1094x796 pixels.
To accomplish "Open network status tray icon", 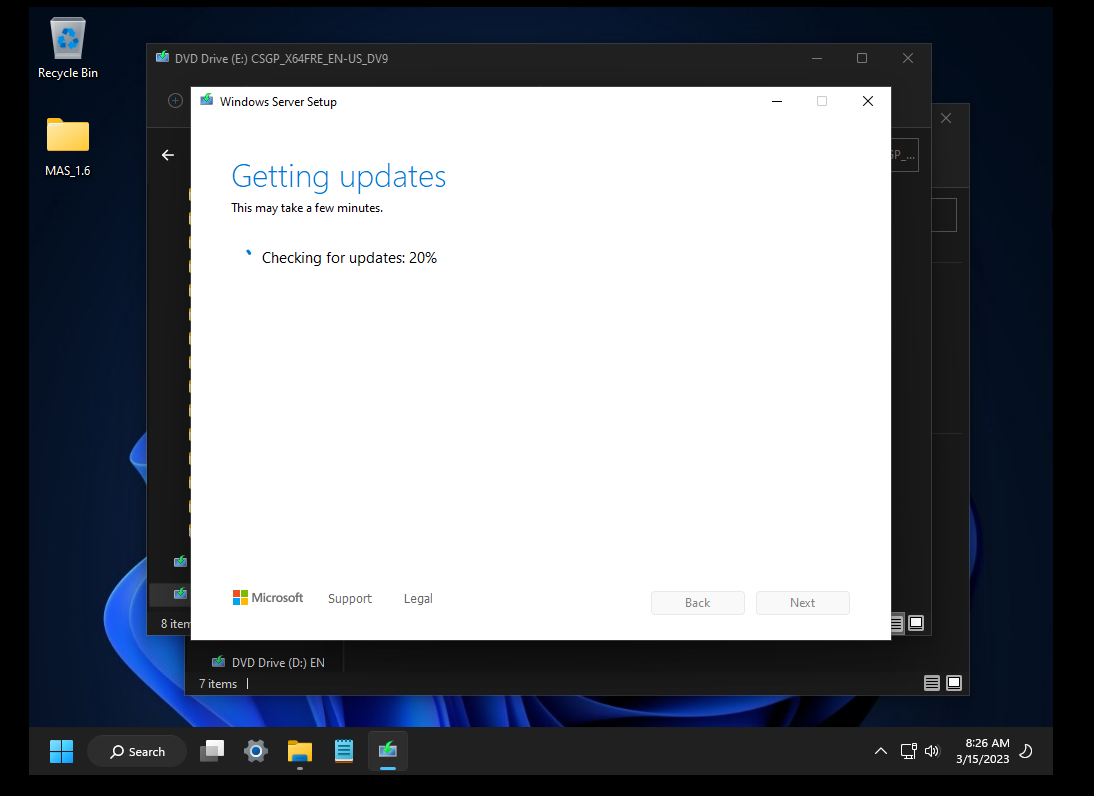I will (908, 751).
